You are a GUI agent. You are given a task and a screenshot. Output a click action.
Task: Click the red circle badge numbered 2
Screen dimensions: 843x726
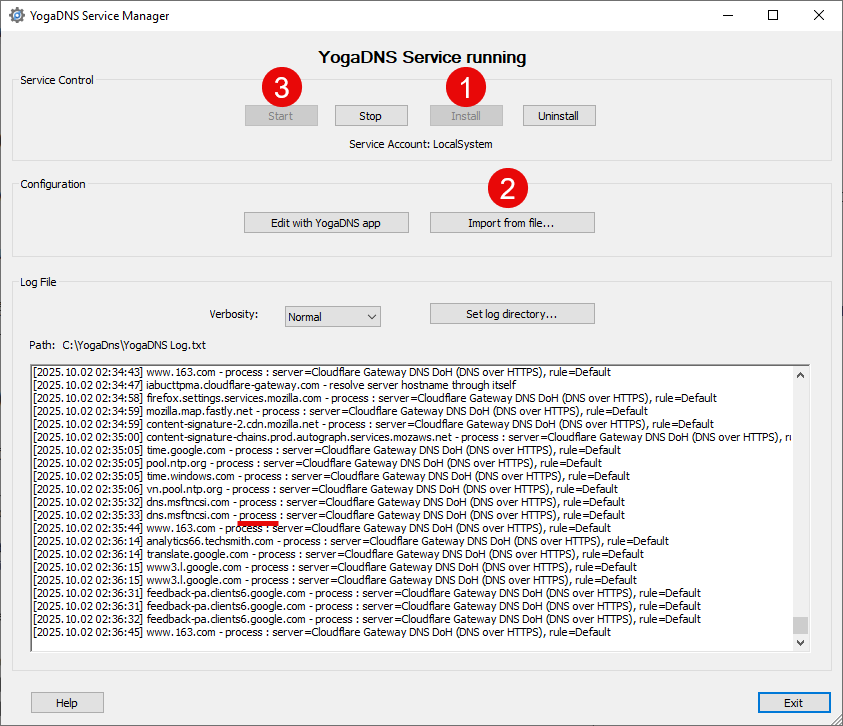(x=508, y=187)
